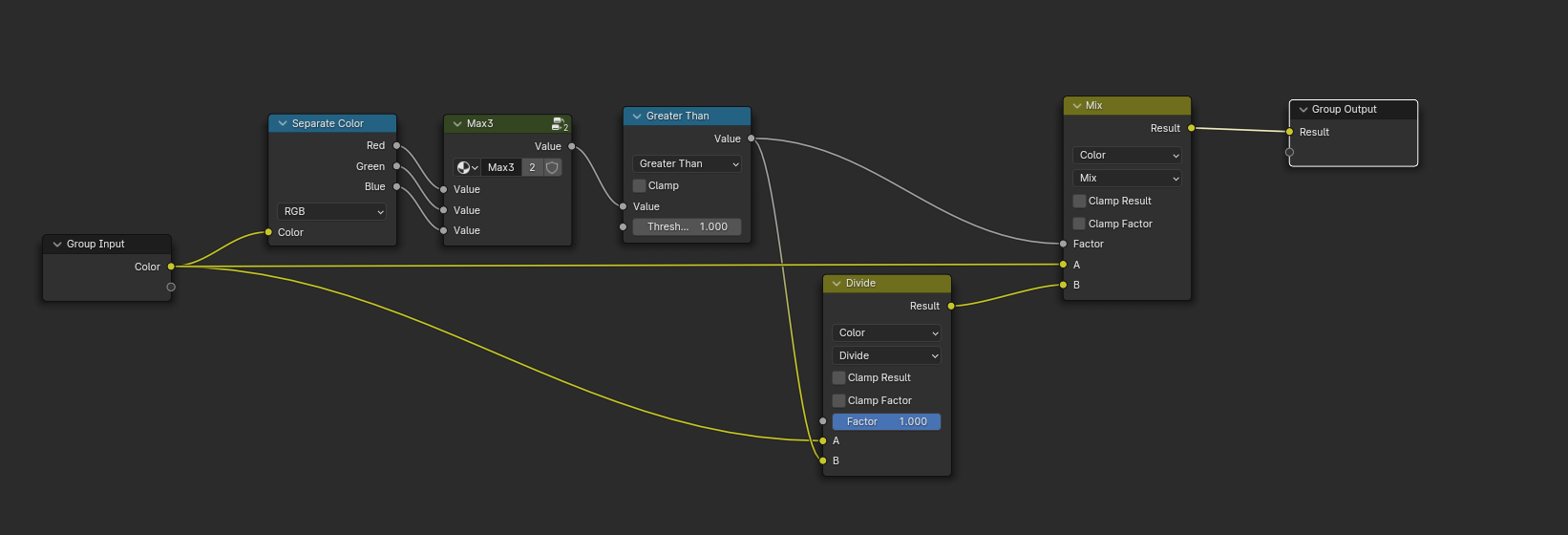The image size is (1568, 535).
Task: Enable Clamp Factor on the Divide node
Action: tap(838, 400)
